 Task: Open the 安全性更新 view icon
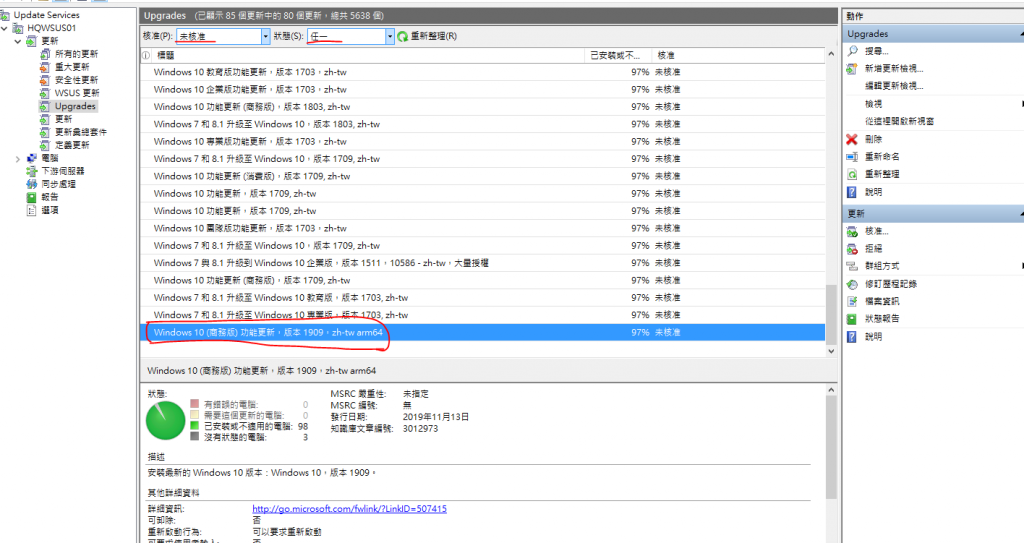(x=44, y=80)
